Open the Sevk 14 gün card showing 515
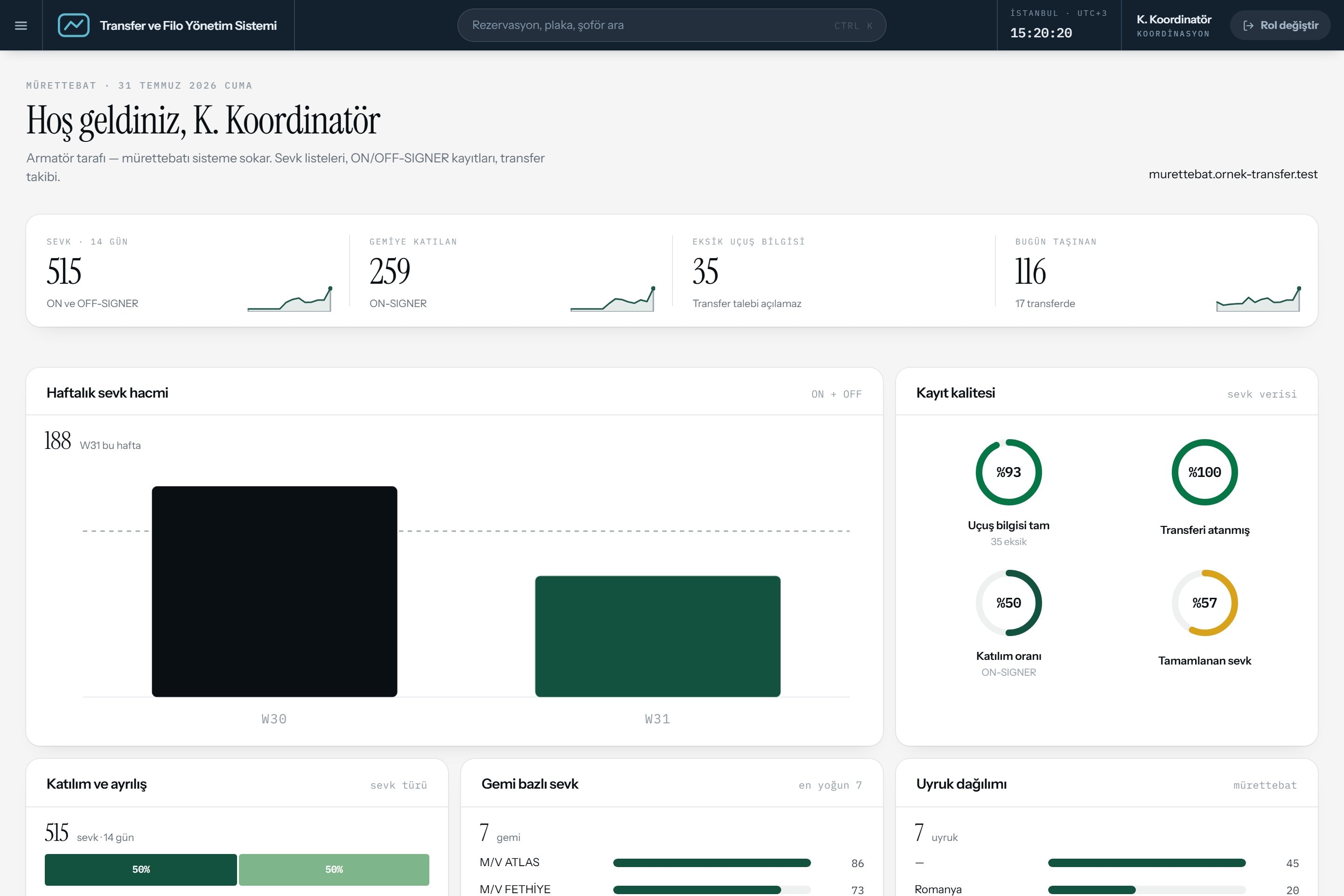 point(188,272)
